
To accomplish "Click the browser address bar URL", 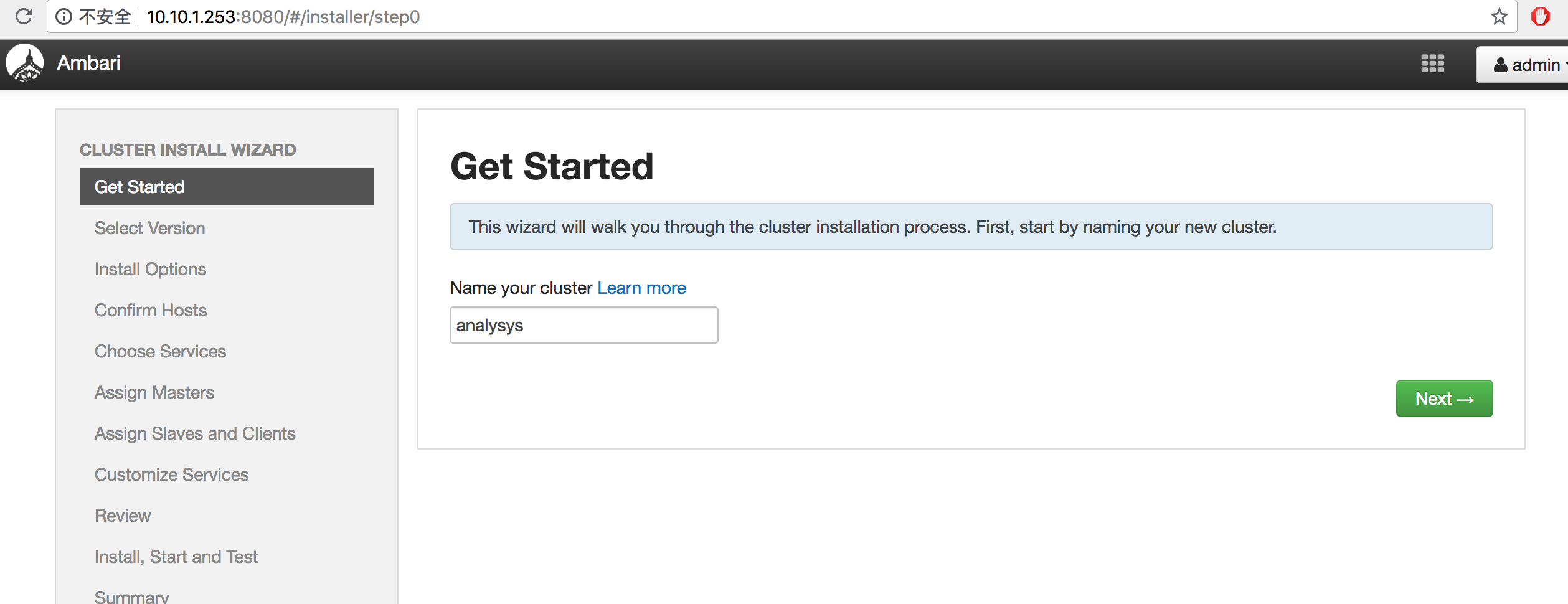I will (x=283, y=17).
